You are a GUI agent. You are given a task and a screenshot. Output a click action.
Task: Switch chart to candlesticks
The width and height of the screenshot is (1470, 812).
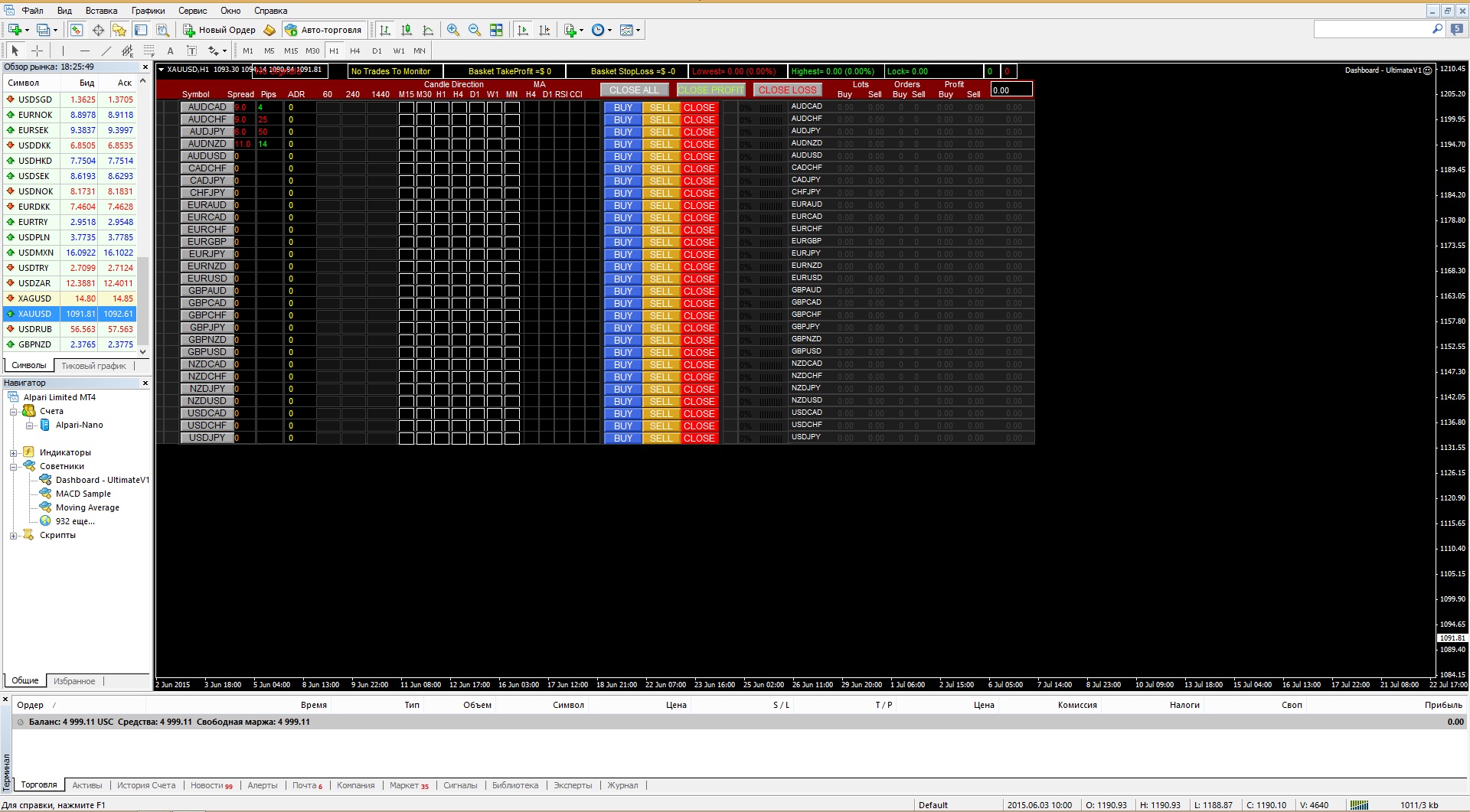[407, 30]
